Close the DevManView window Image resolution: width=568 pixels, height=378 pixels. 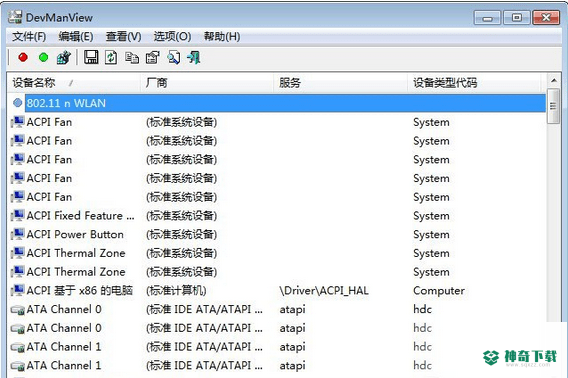(x=546, y=17)
